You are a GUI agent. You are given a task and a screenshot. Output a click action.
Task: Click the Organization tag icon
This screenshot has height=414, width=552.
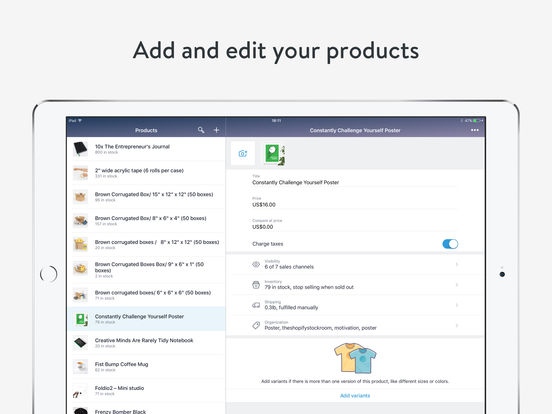pos(256,325)
